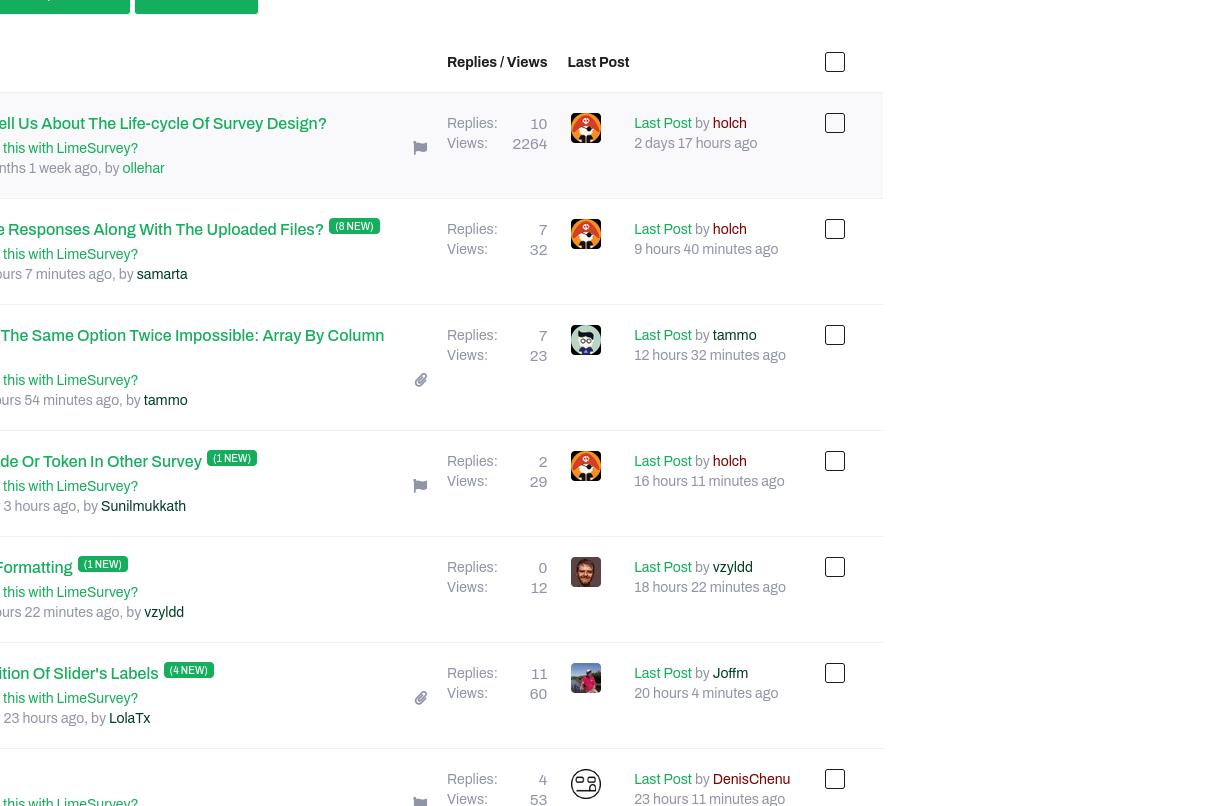This screenshot has width=1206, height=806.
Task: Click the paperclip icon on the Slider's Labels topic
Action: click(421, 698)
